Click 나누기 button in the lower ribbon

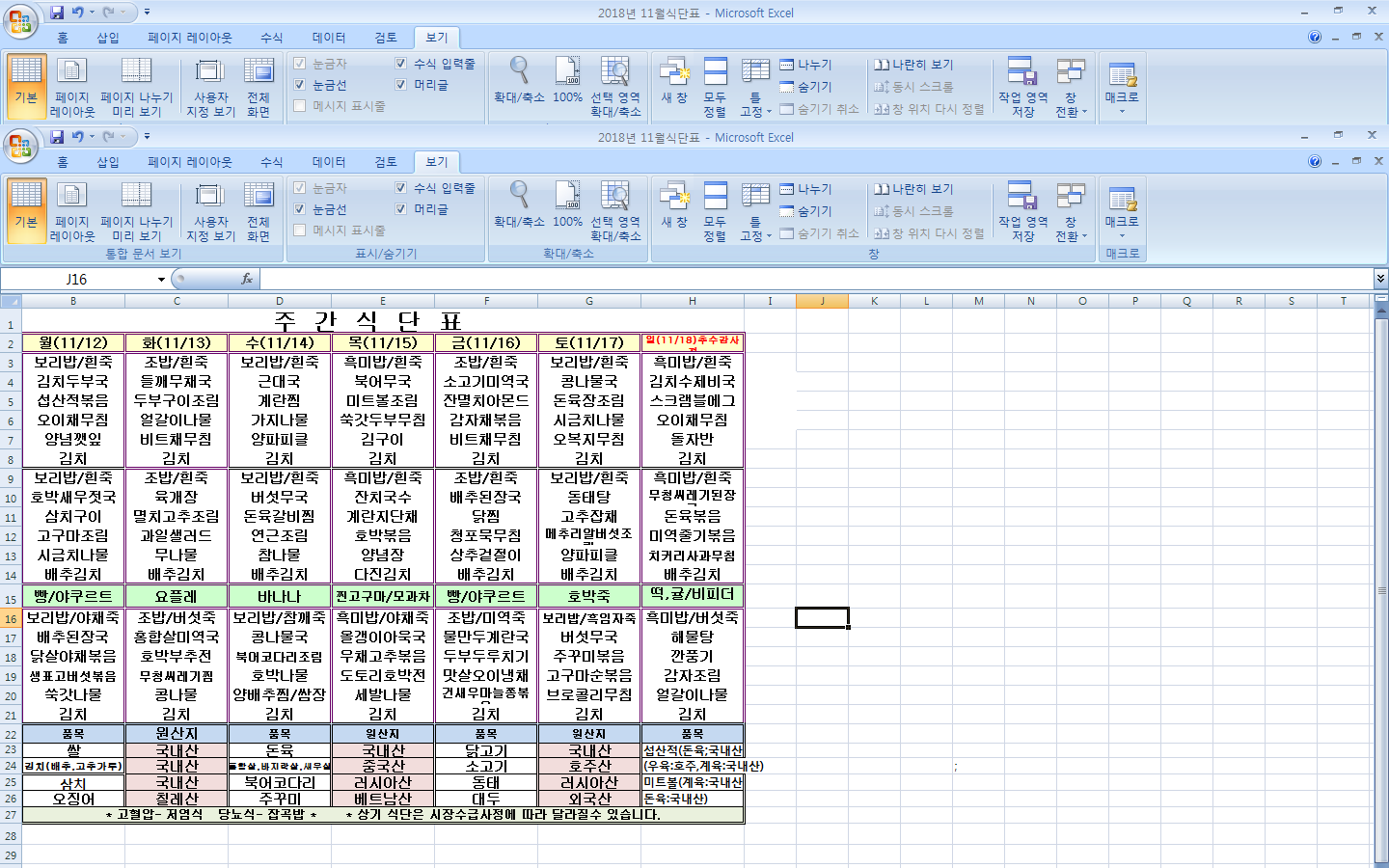click(806, 189)
